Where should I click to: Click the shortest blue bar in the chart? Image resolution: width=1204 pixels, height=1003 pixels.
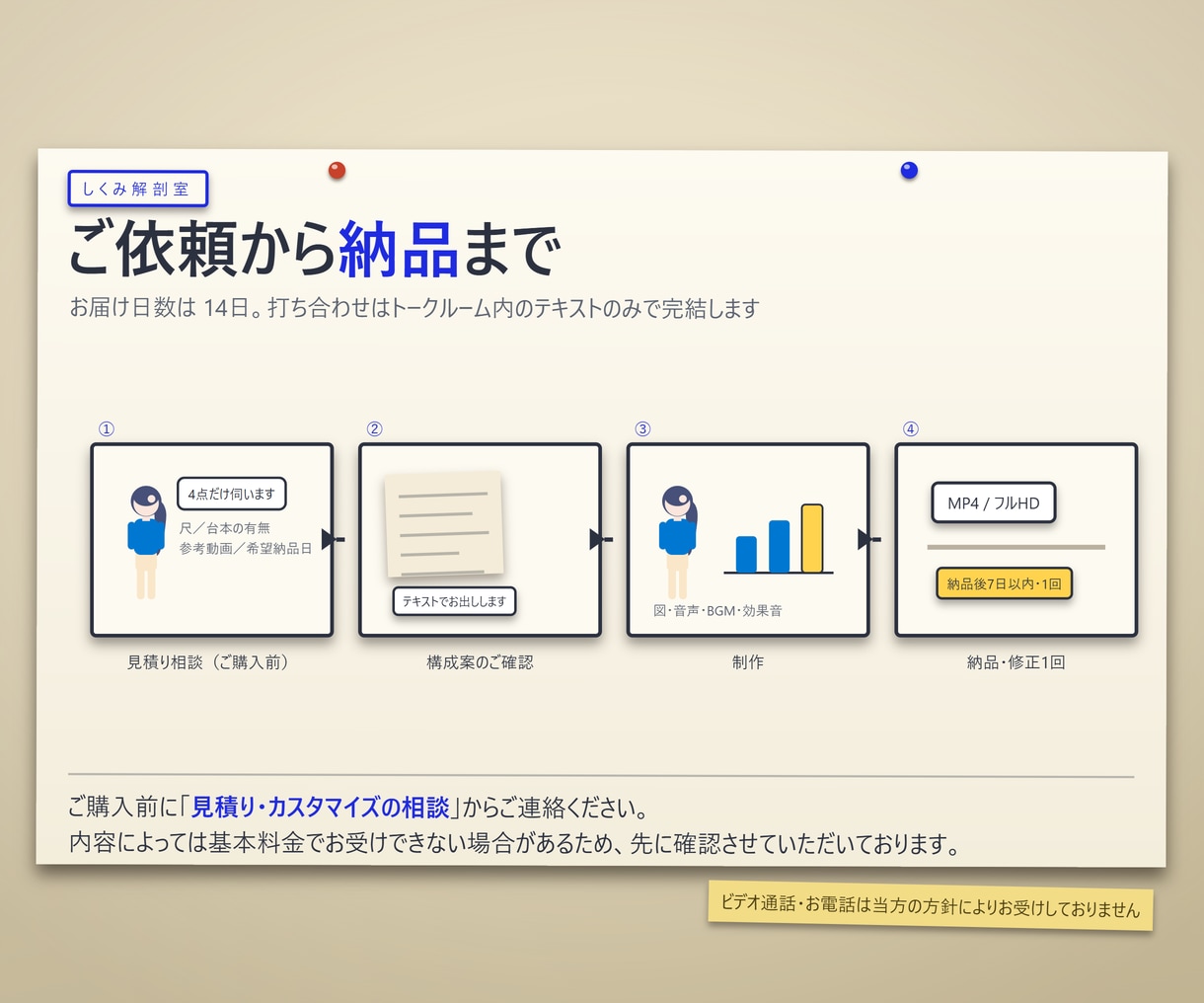click(x=746, y=554)
